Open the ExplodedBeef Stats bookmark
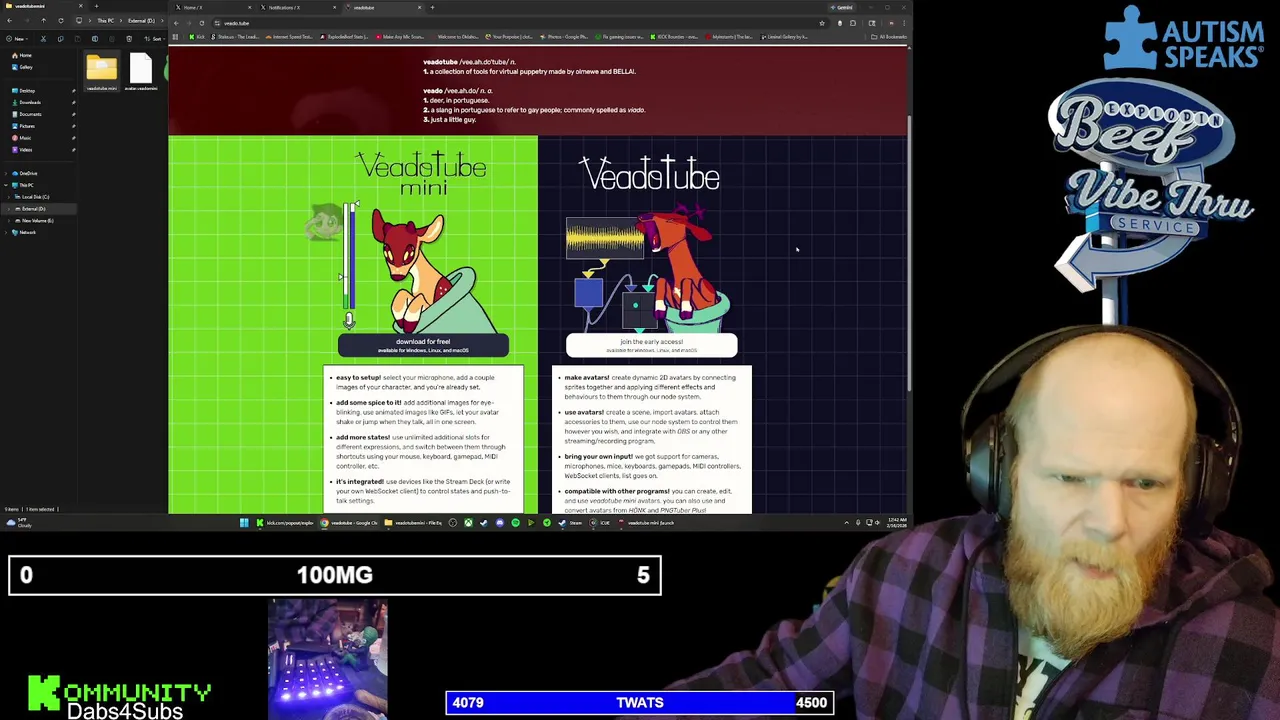 (343, 37)
